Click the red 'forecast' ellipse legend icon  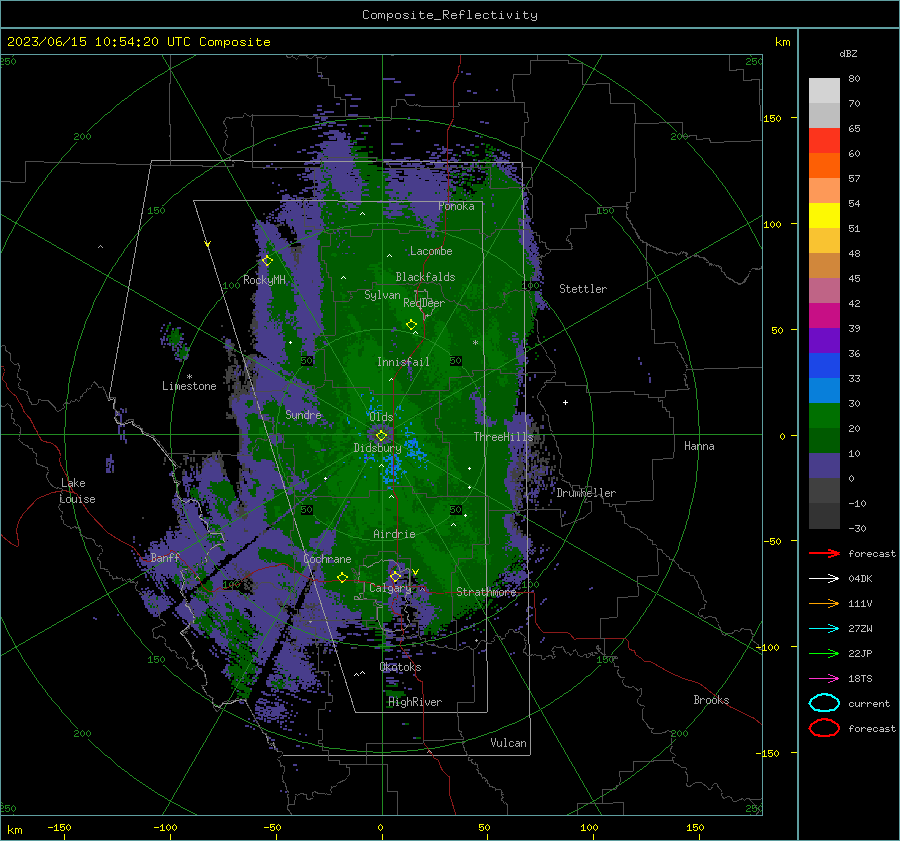[824, 728]
